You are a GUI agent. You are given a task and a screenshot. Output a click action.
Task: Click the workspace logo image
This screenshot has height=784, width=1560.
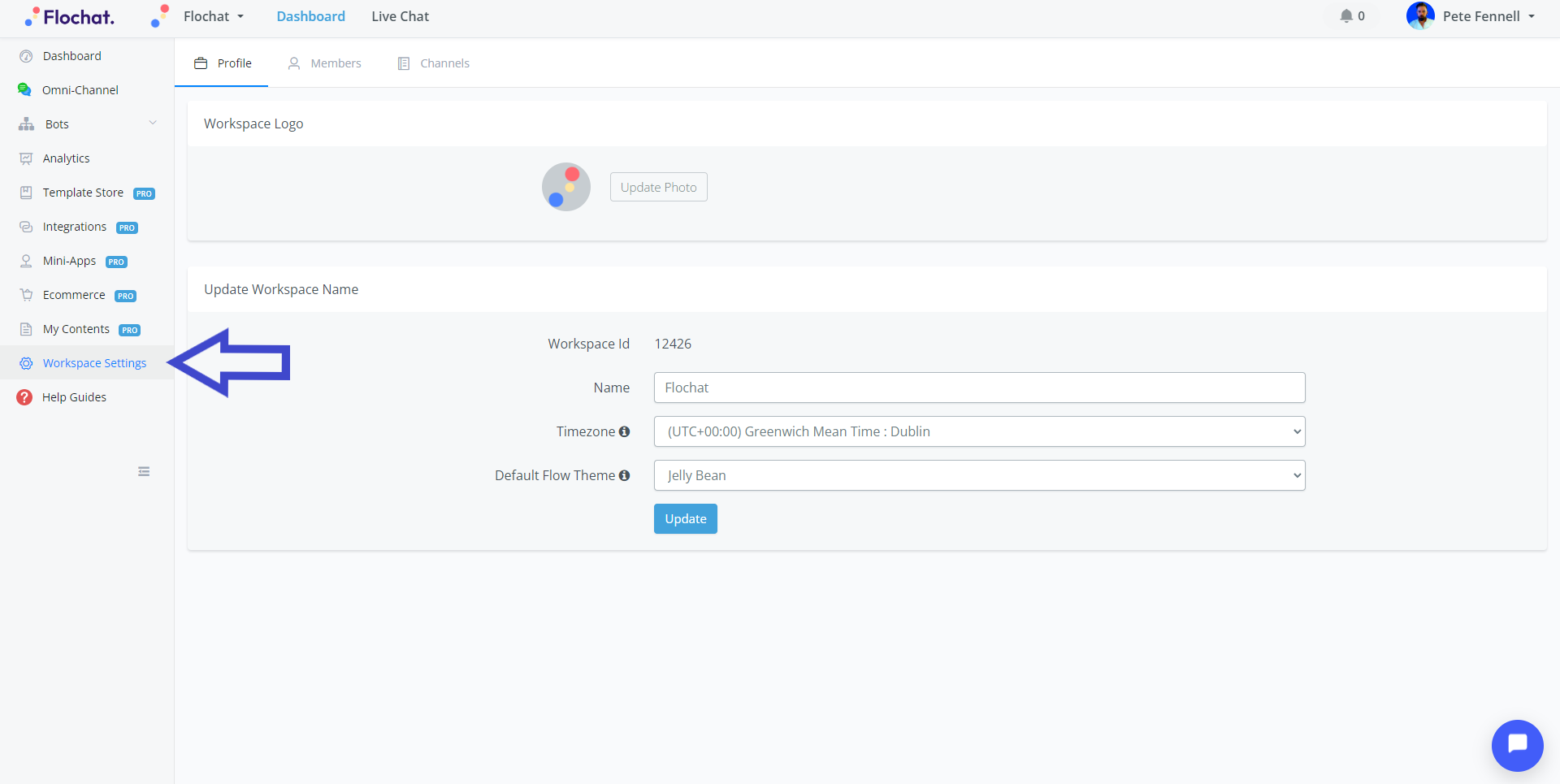point(566,187)
